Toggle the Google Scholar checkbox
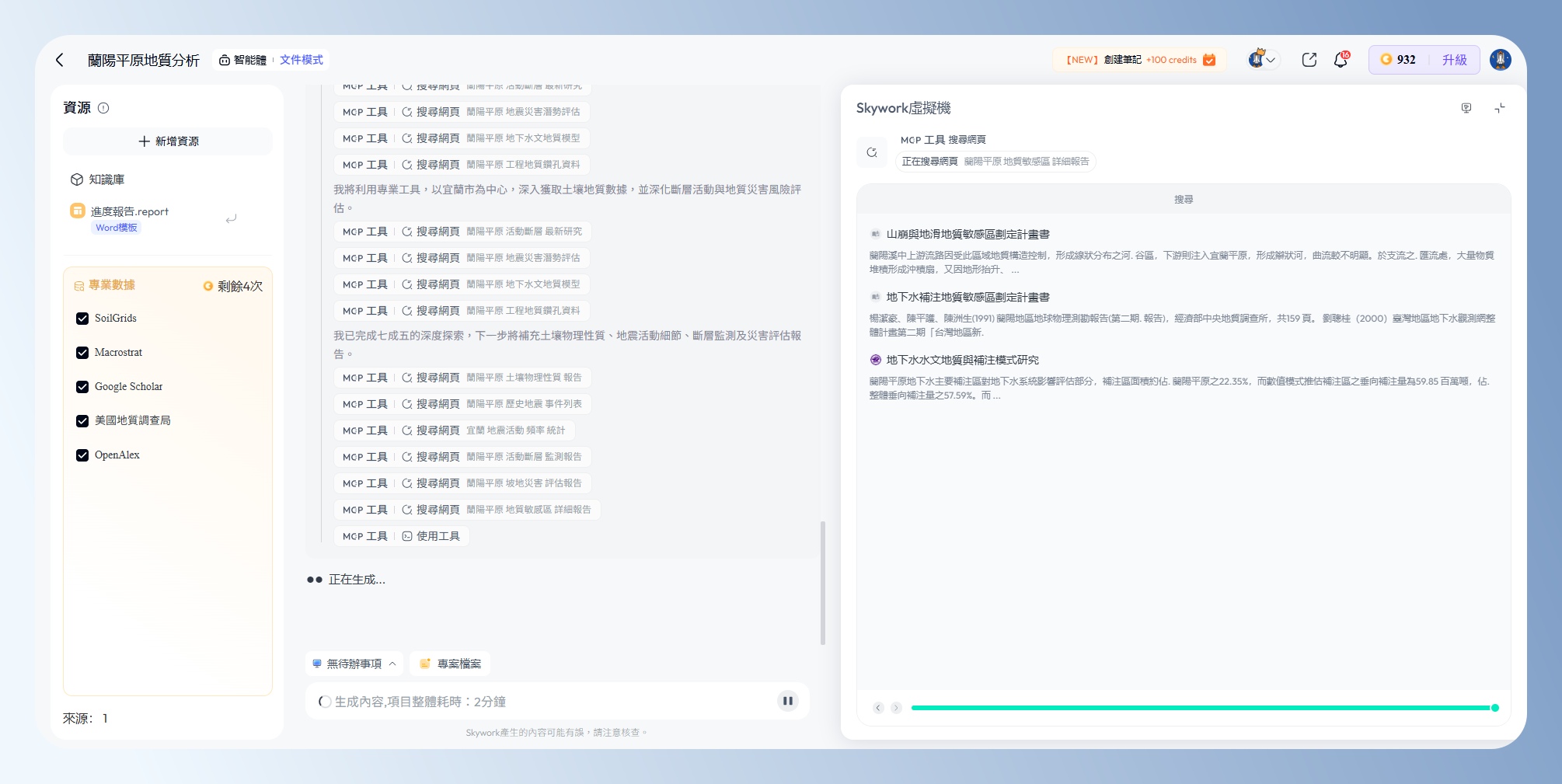Image resolution: width=1562 pixels, height=784 pixels. point(82,387)
